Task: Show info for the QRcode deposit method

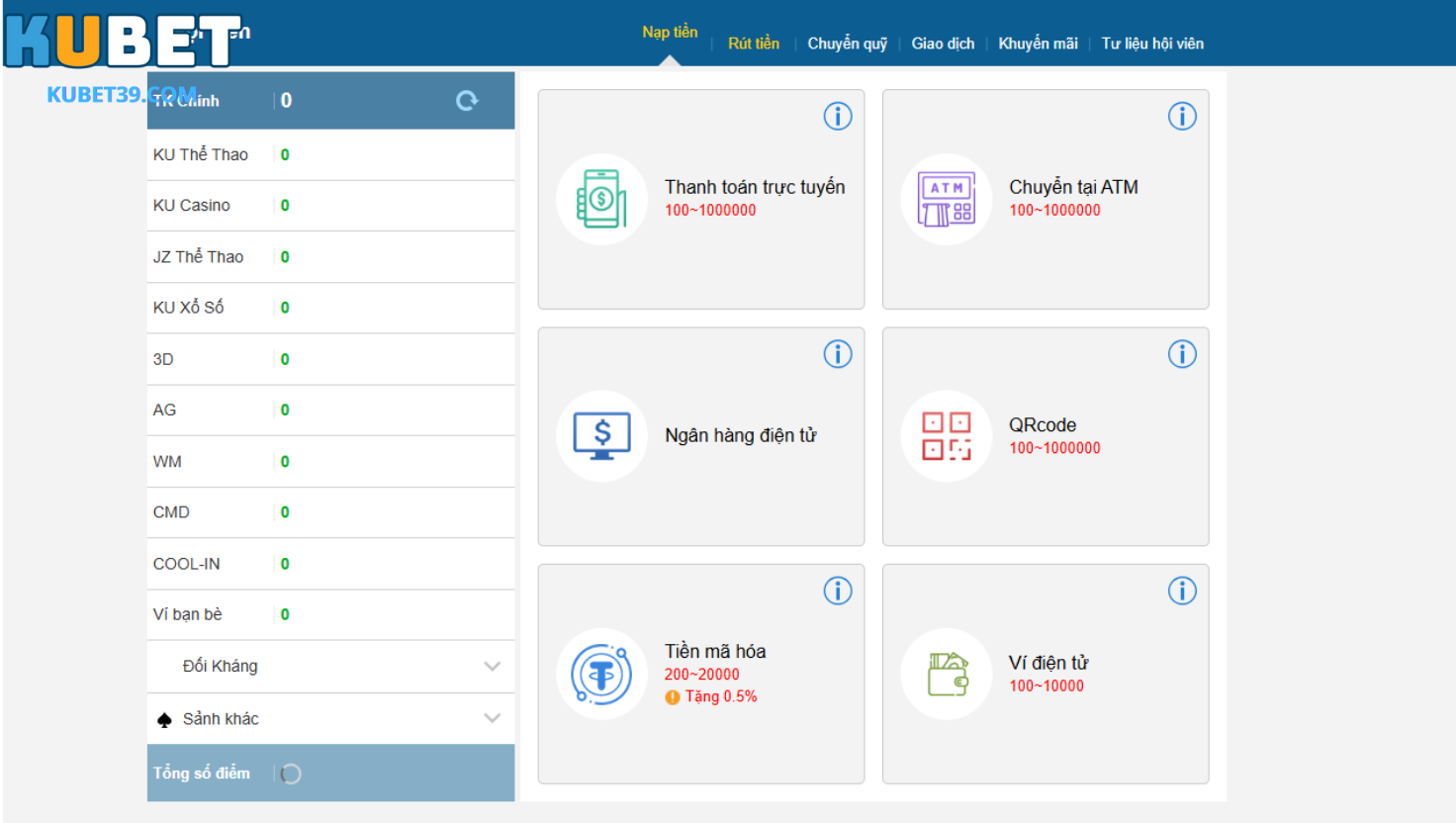Action: point(1181,354)
